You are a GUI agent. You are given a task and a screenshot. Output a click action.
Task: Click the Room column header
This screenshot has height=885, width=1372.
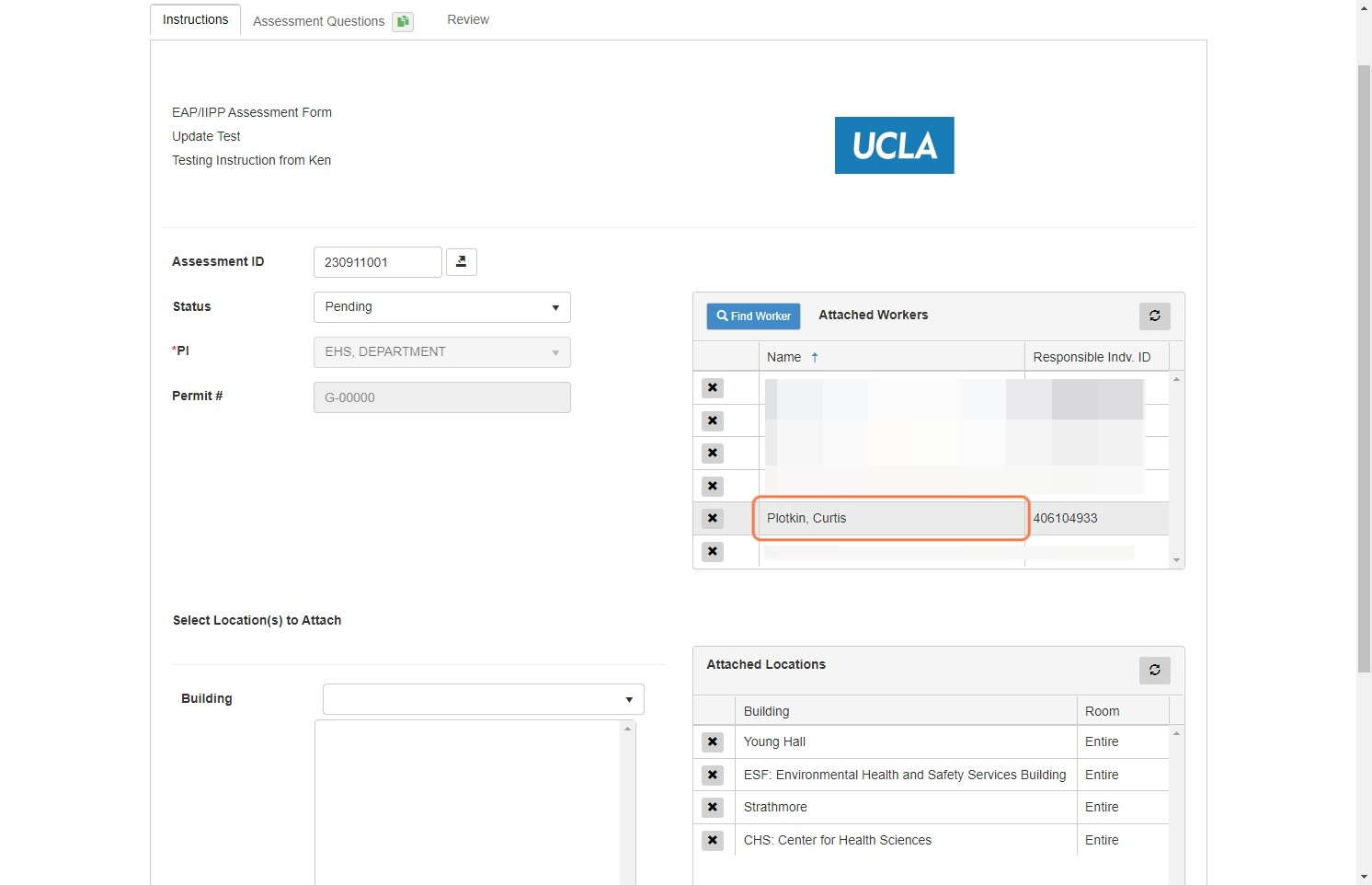1123,711
